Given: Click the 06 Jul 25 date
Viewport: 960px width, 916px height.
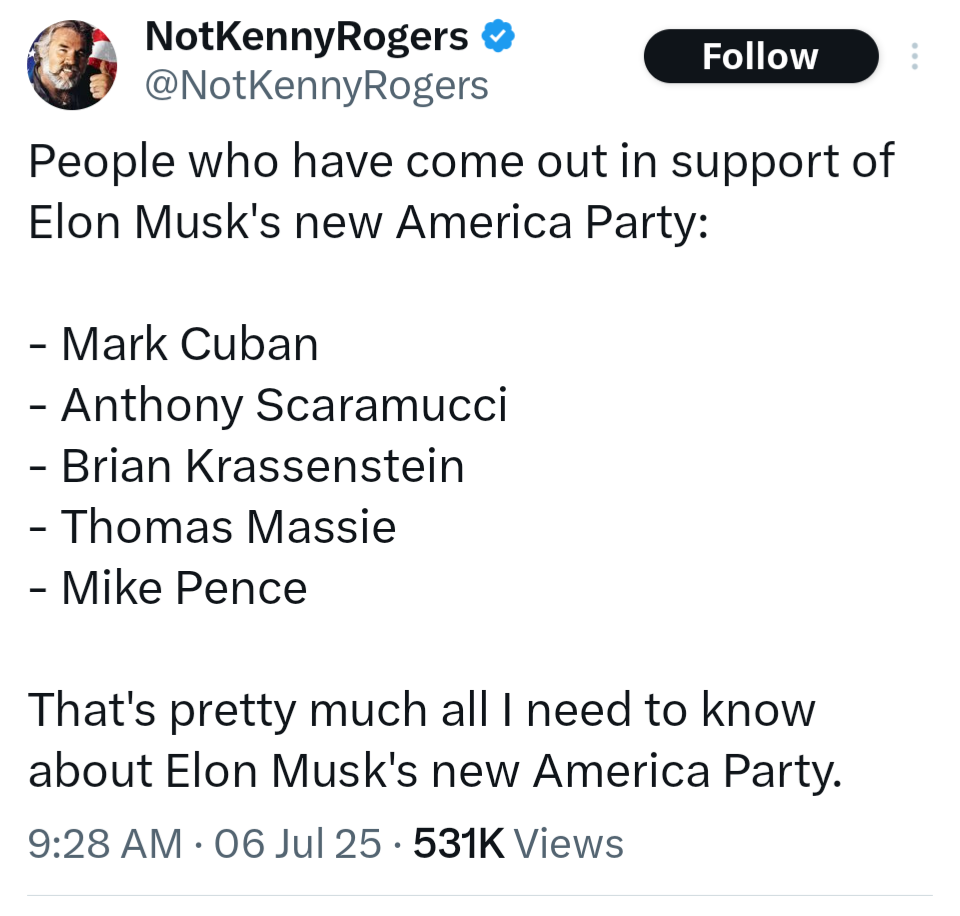Looking at the screenshot, I should click(x=298, y=843).
